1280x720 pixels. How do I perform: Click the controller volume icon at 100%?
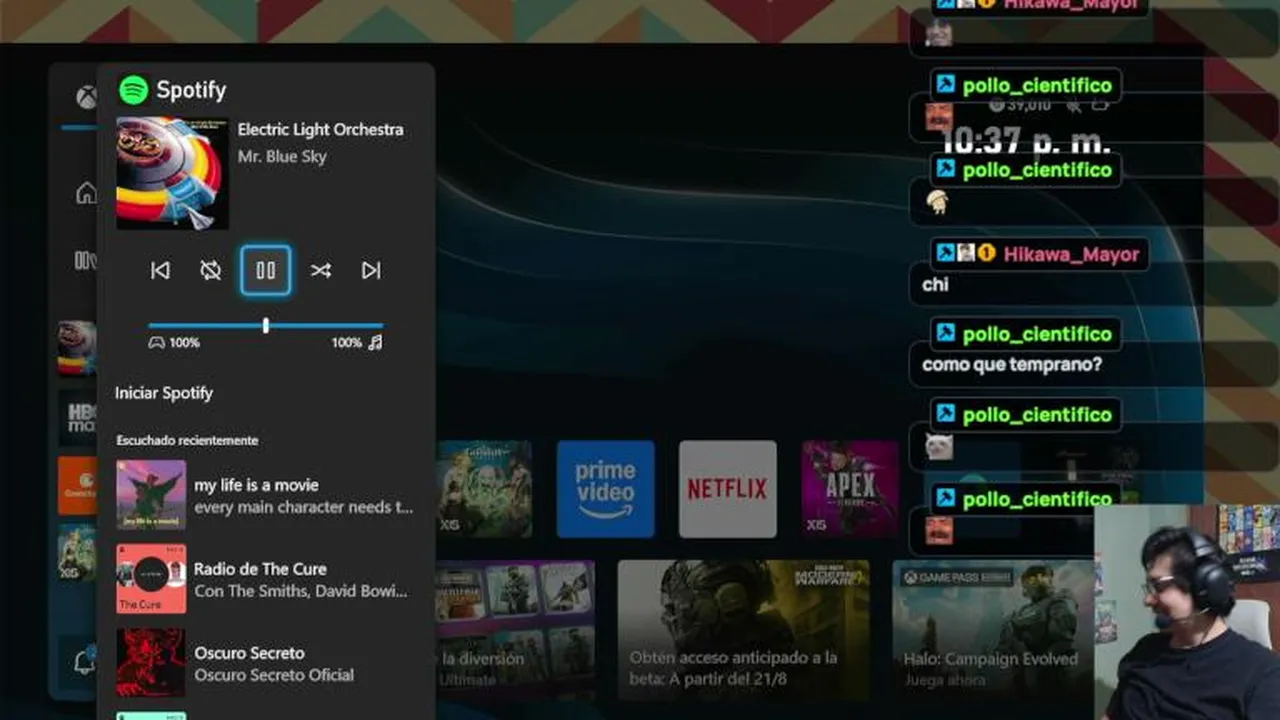click(156, 343)
